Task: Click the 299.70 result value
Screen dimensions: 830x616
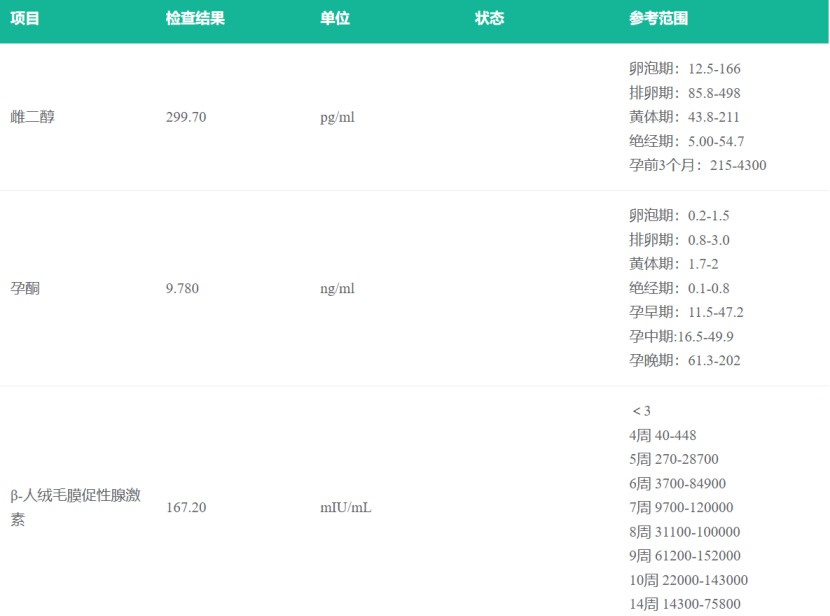Action: click(186, 117)
